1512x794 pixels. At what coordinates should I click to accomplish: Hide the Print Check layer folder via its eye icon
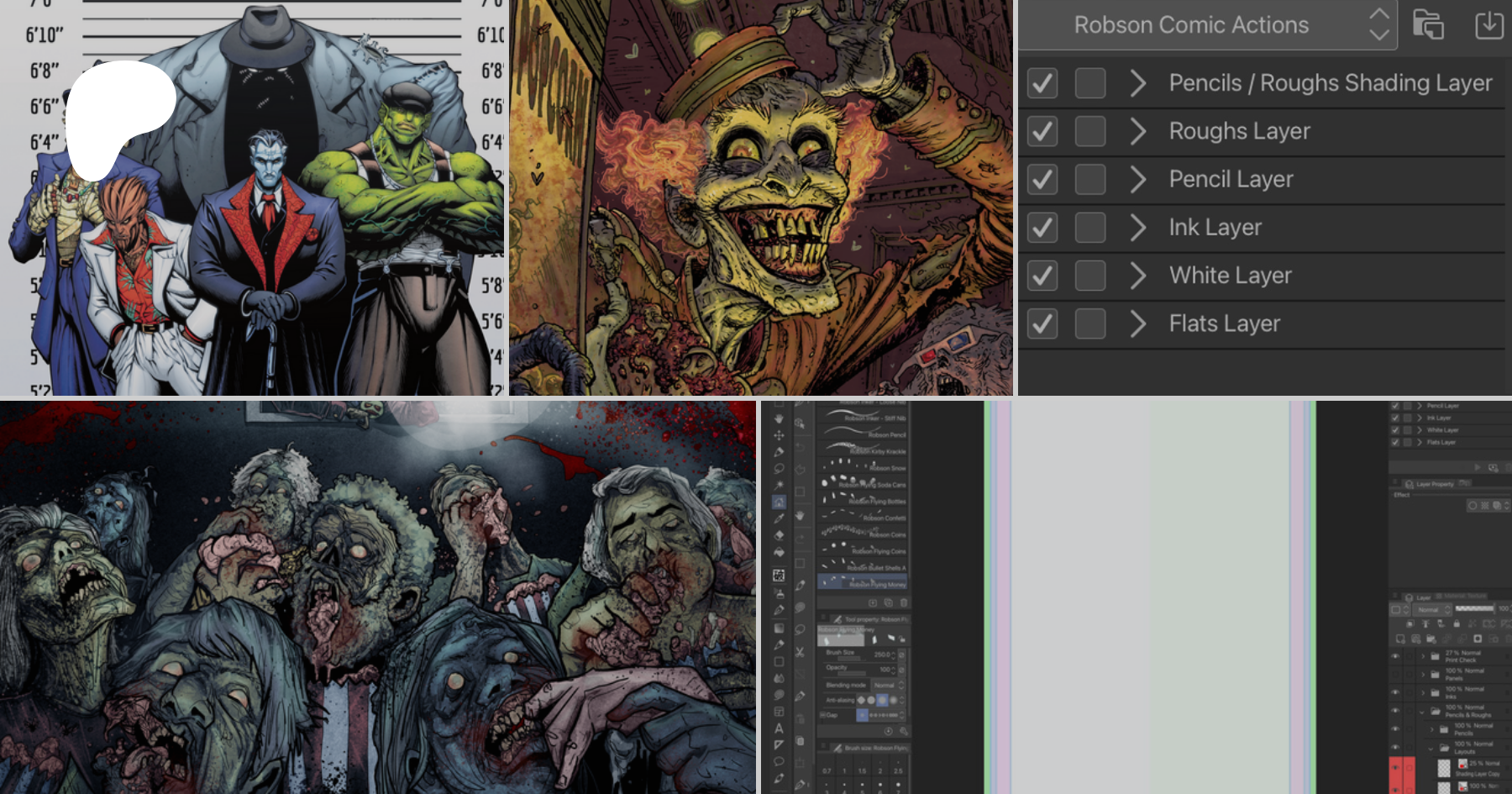(1395, 656)
